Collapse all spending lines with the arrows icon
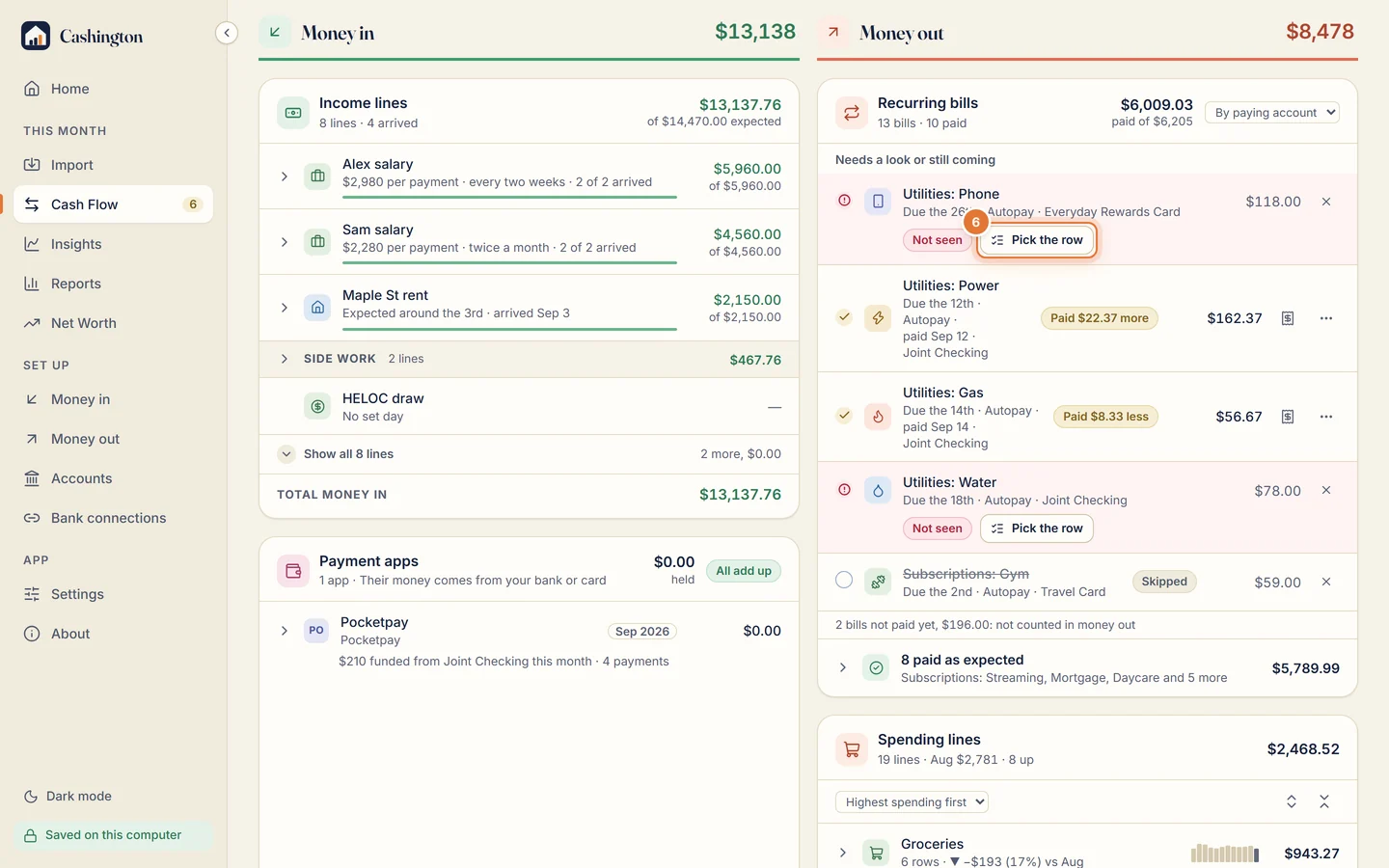This screenshot has height=868, width=1389. click(1324, 801)
